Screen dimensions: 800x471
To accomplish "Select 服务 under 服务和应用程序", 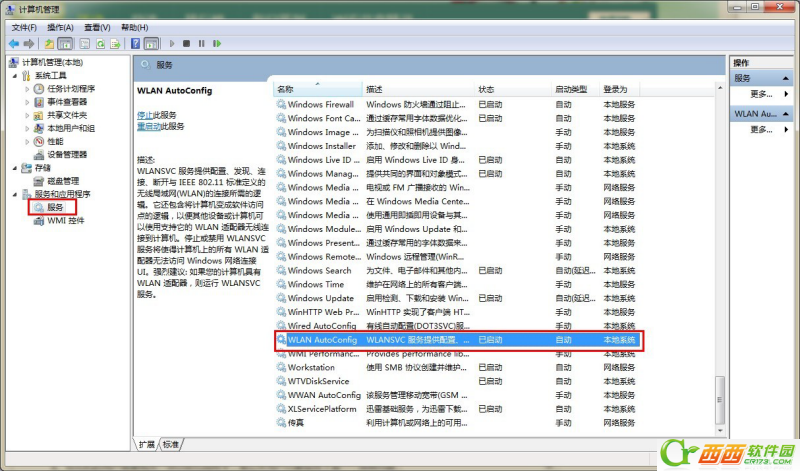I will (55, 207).
